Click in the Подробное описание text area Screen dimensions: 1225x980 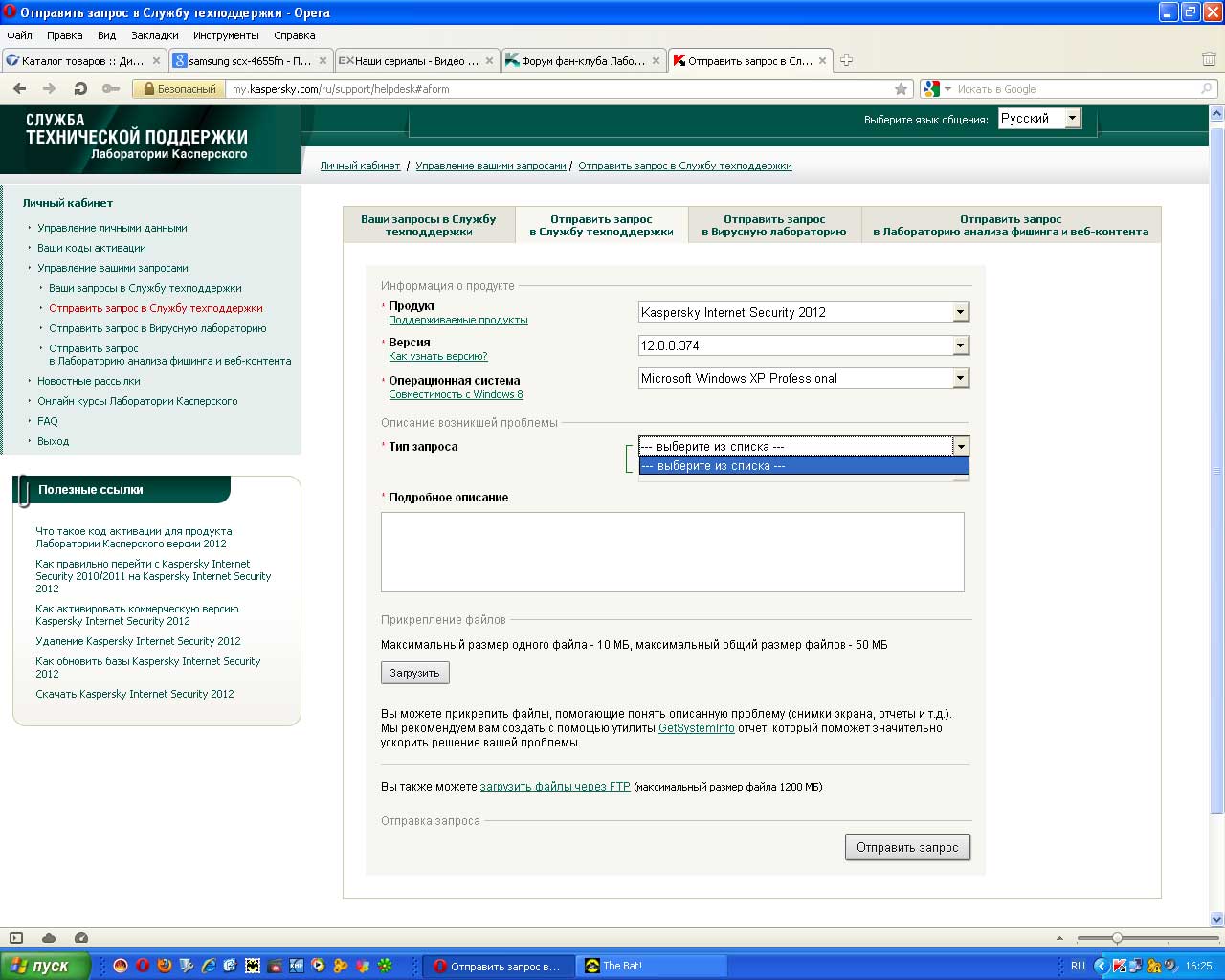coord(672,552)
